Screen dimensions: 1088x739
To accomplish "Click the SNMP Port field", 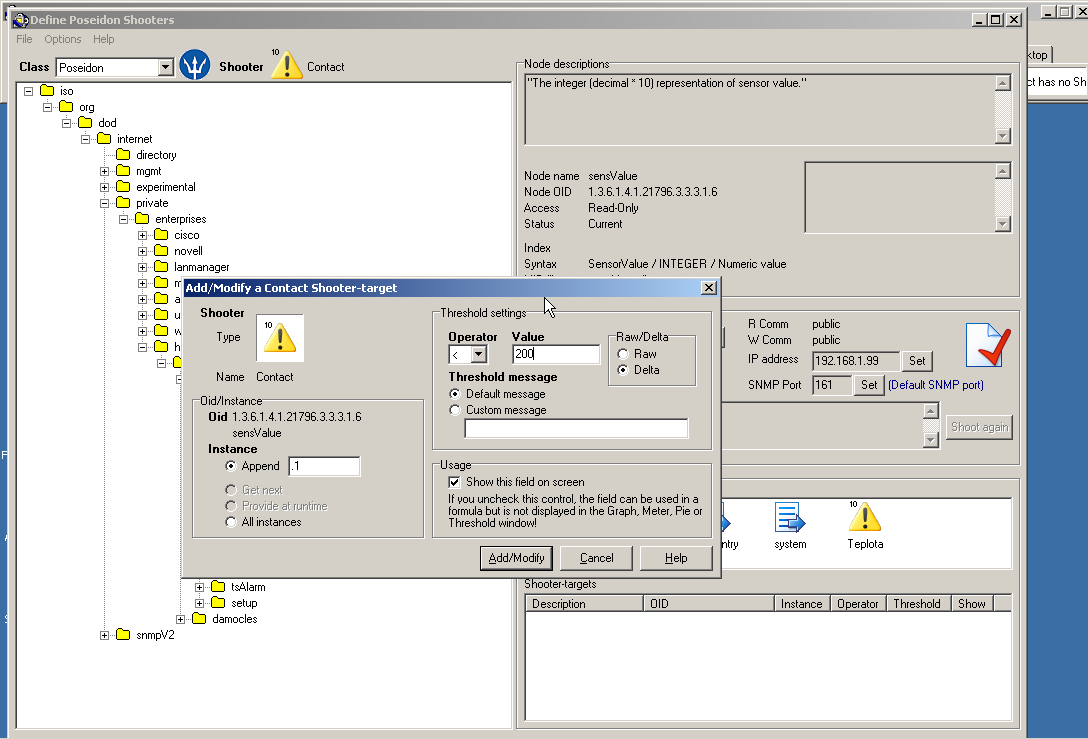I will point(832,385).
